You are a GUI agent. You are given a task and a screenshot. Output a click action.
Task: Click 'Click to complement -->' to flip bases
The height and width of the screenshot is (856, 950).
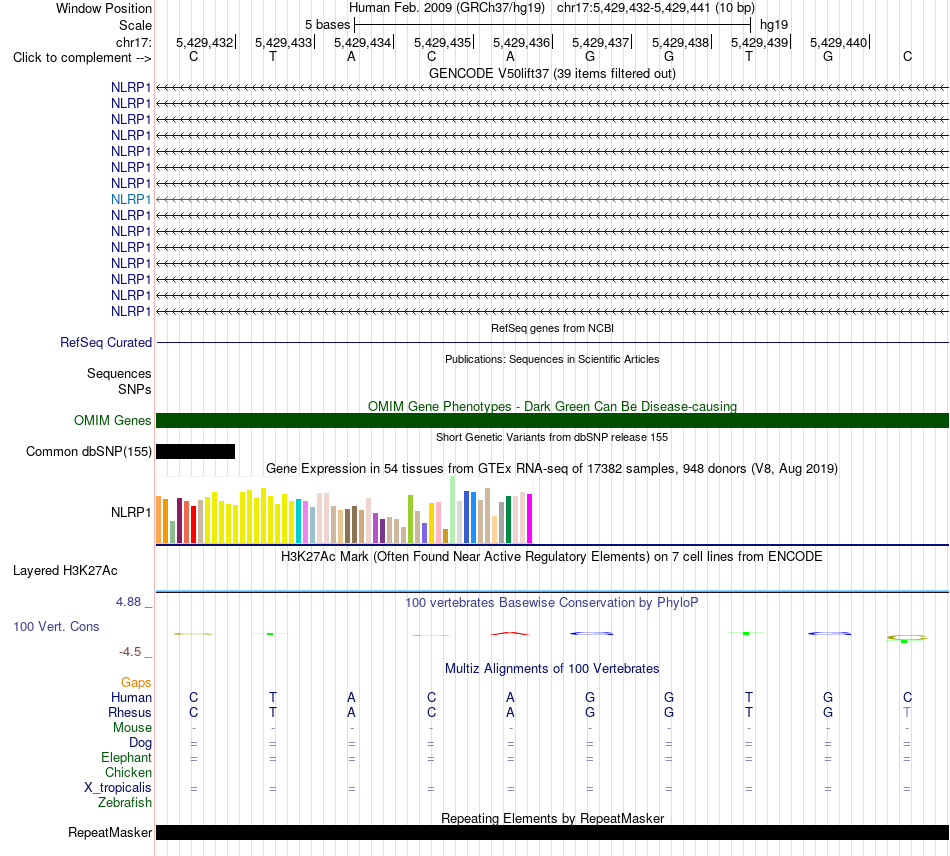(x=82, y=58)
